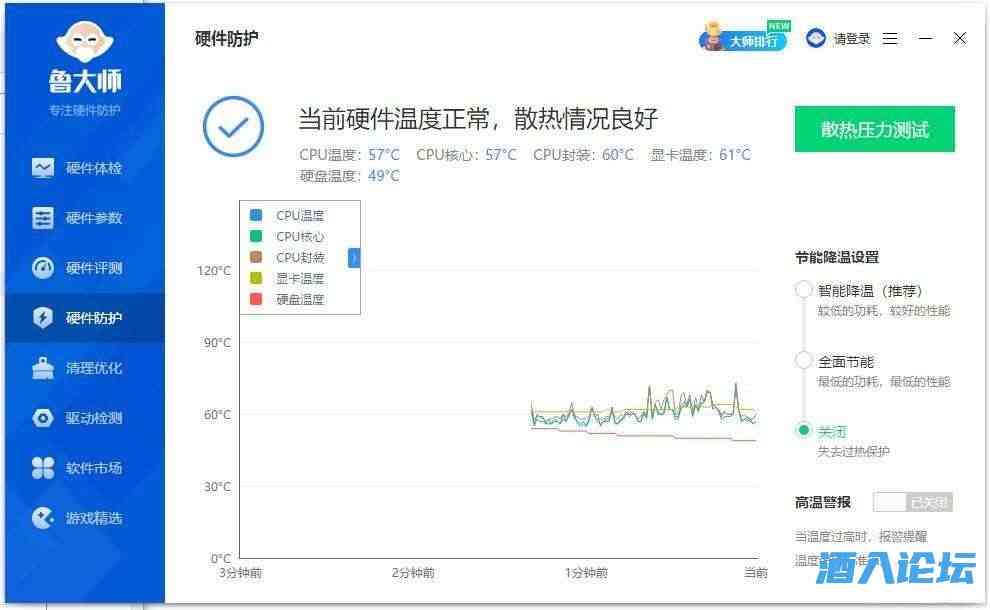Screen dimensions: 990x610
Task: Click the 游戏精选 pac-man icon
Action: [43, 518]
